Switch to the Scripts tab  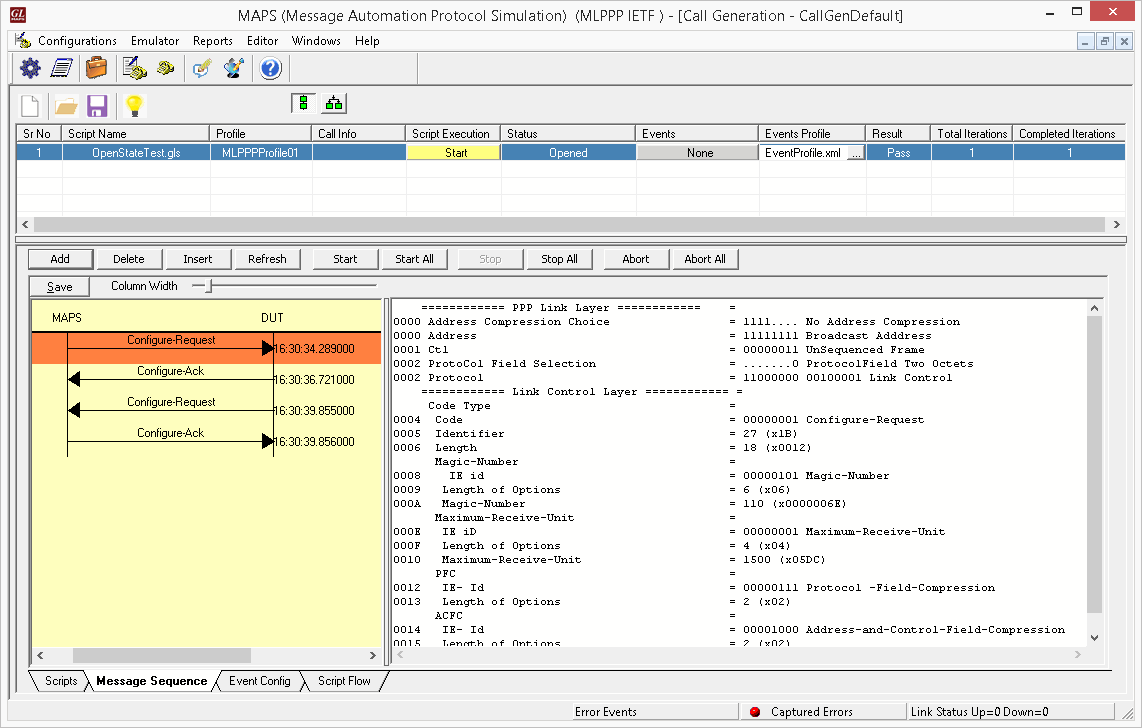tap(61, 681)
